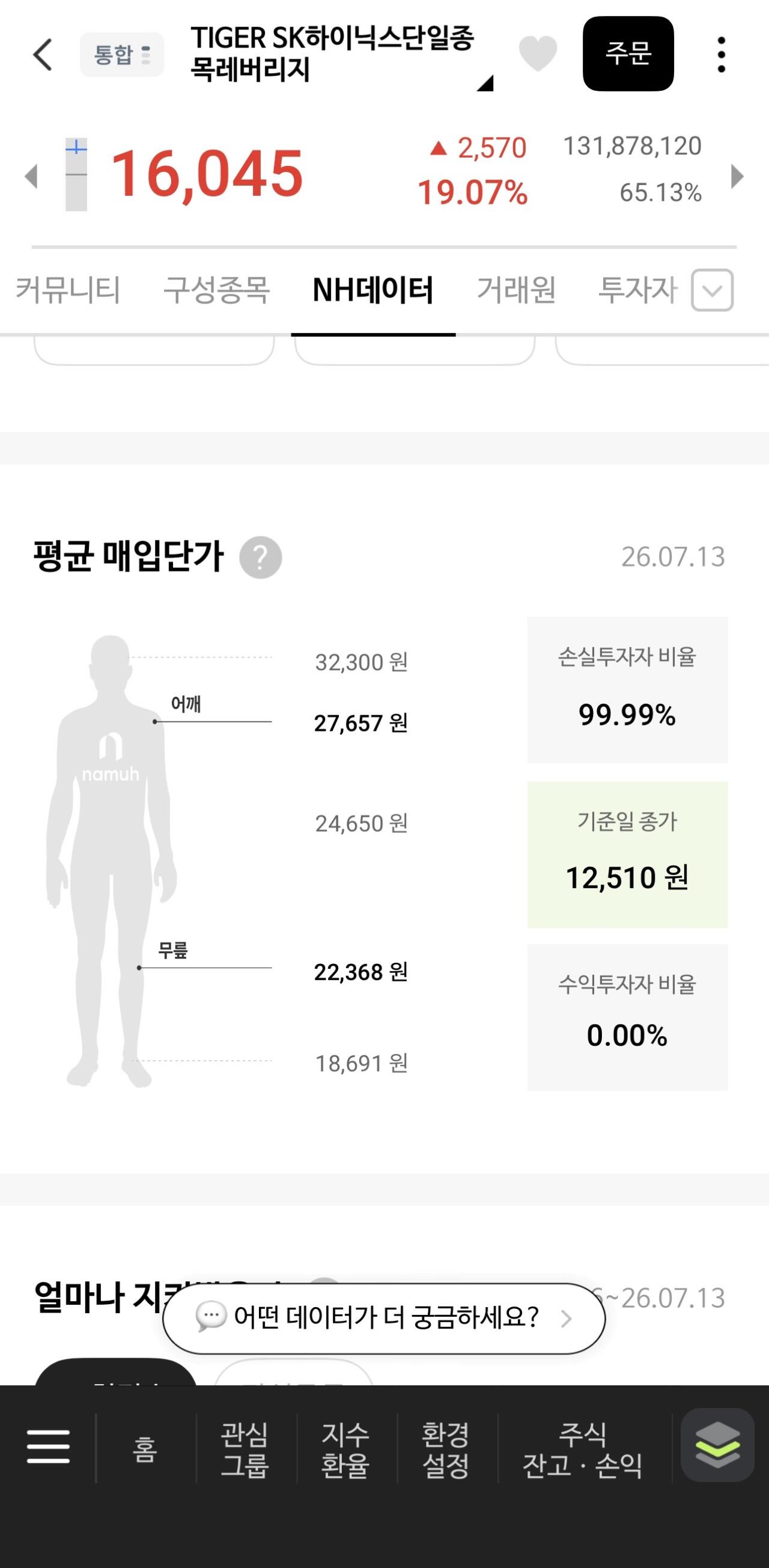
Task: Select the 기준일 종가 green box
Action: (x=627, y=855)
